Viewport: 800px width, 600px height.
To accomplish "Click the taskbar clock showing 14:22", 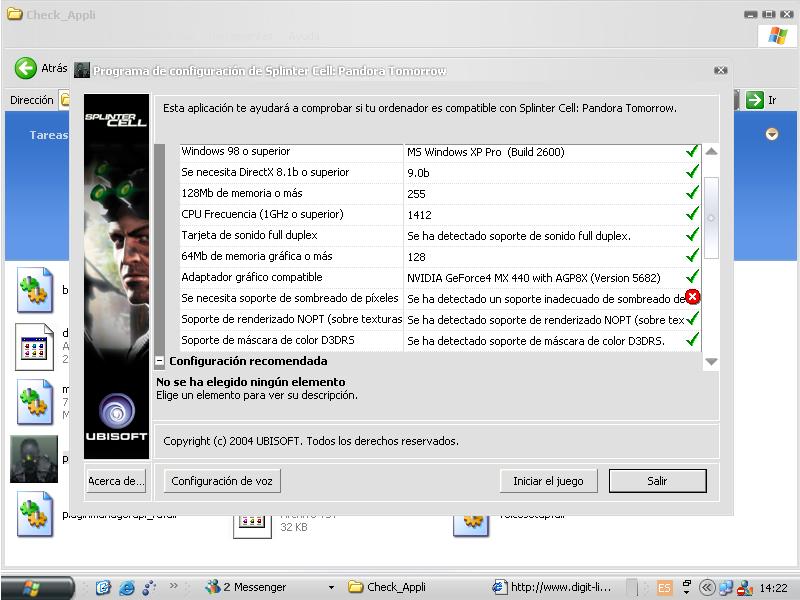I will [773, 588].
